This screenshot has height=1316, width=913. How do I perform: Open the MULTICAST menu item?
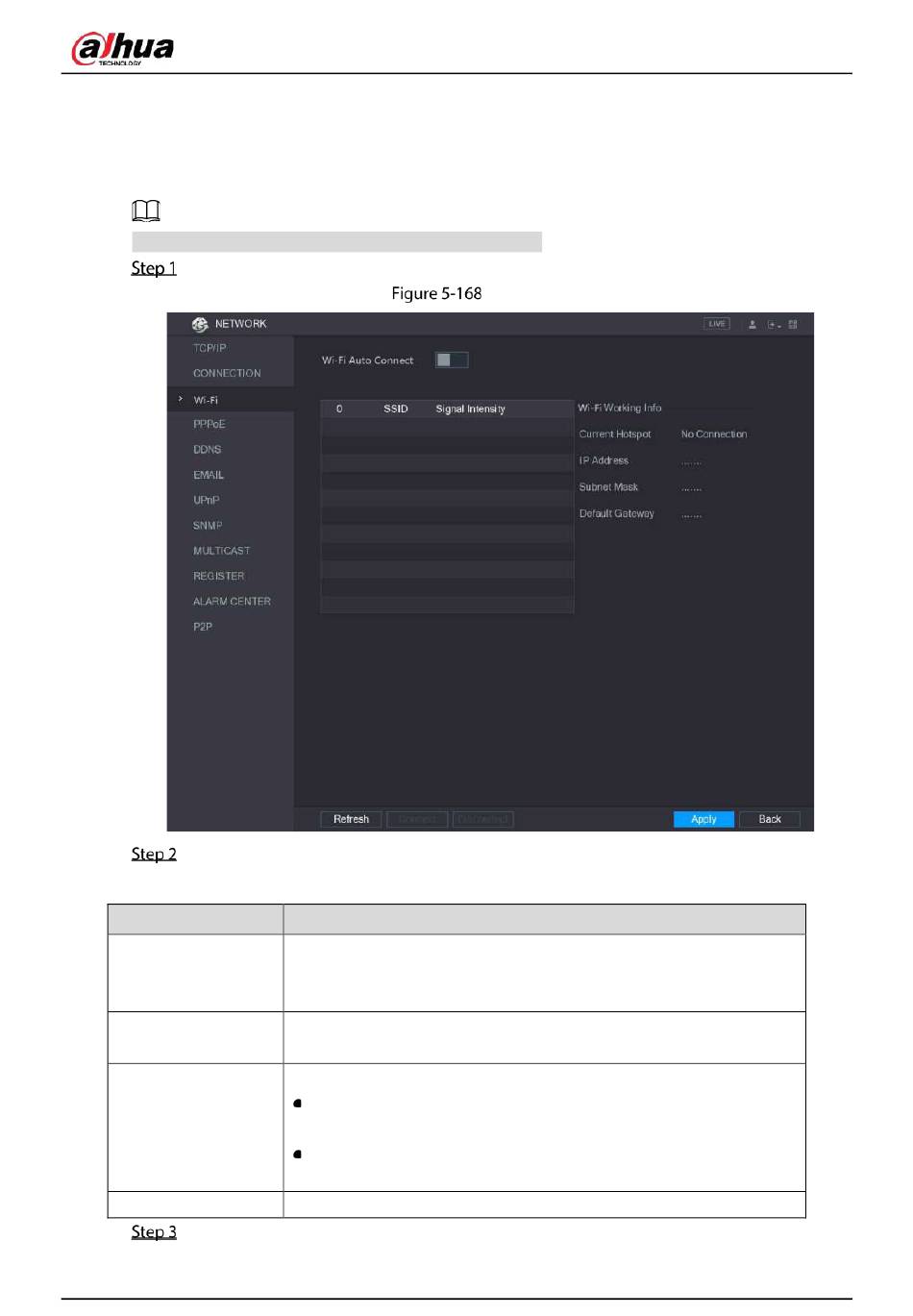(222, 551)
